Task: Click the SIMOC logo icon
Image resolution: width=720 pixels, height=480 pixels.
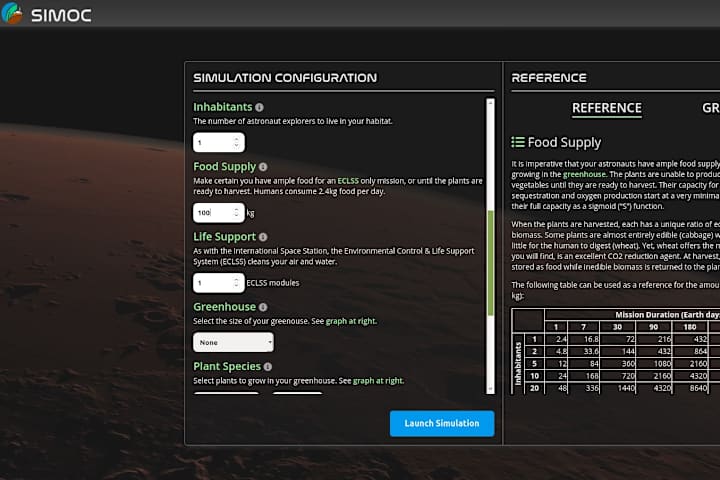Action: (12, 13)
